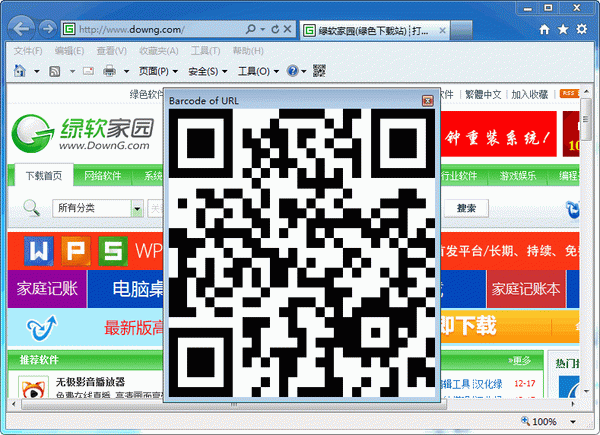The width and height of the screenshot is (600, 435).
Task: Switch to the 行业软件 site tab
Action: coord(458,176)
